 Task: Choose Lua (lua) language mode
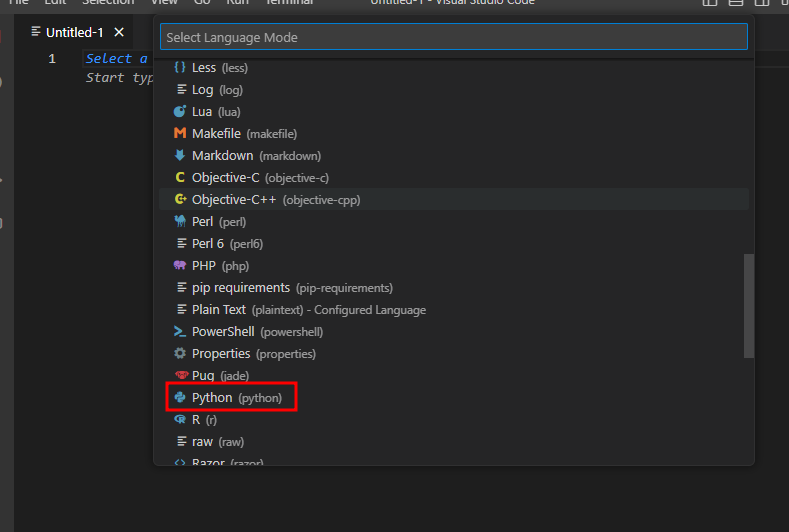pos(454,111)
